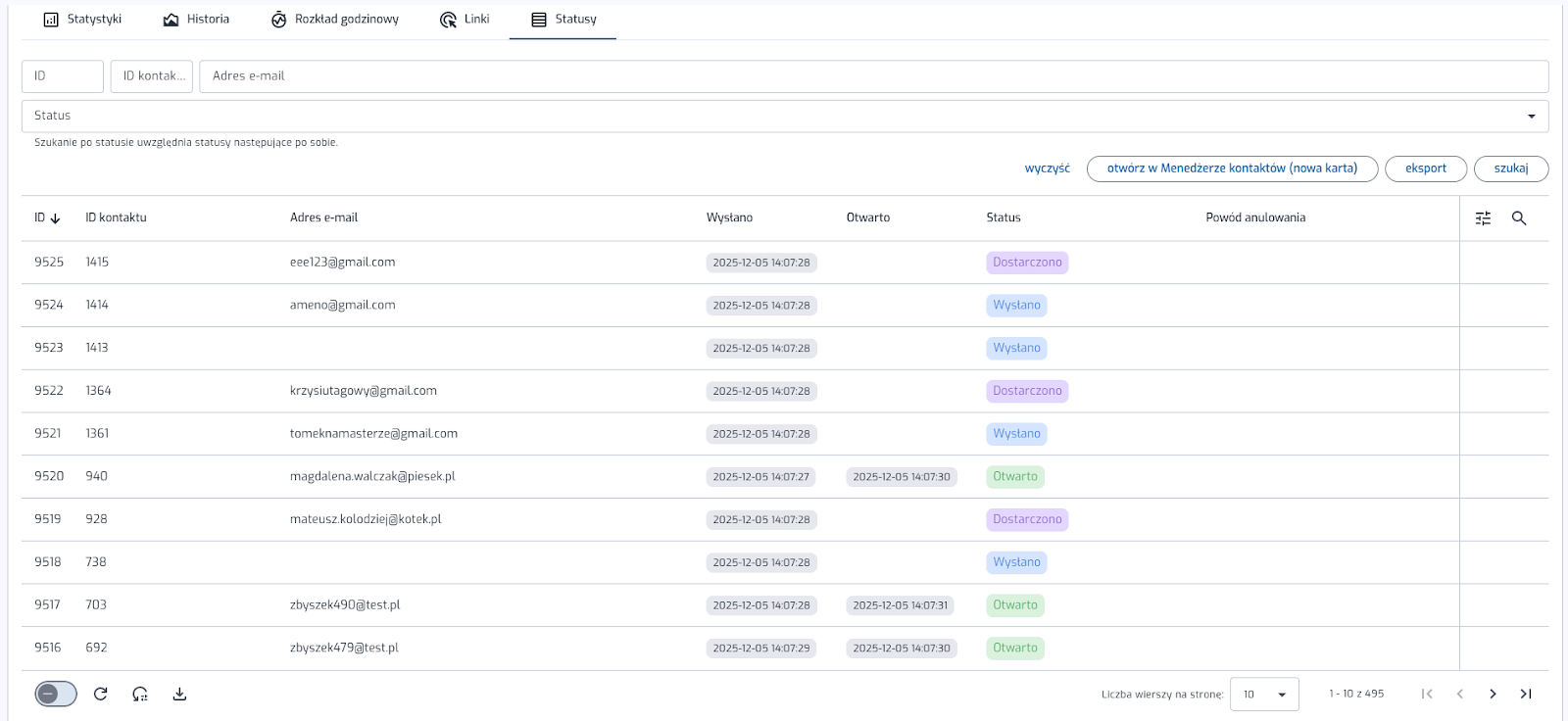Screen dimensions: 1568x721
Task: Click the auto-refresh settings icon
Action: pos(140,694)
